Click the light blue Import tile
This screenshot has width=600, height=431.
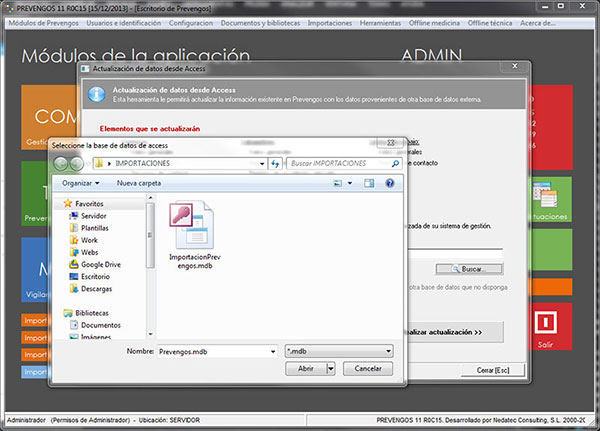tap(35, 372)
